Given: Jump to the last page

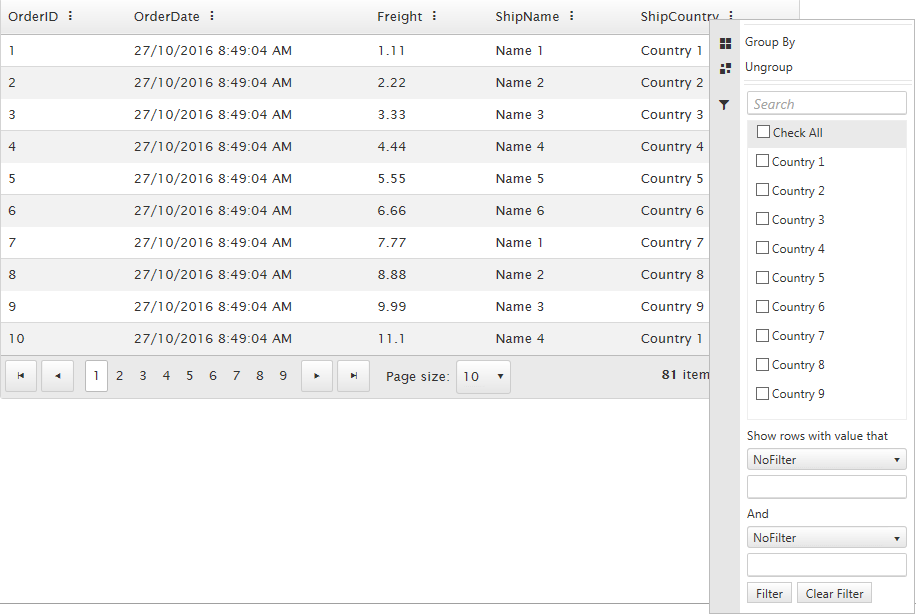Looking at the screenshot, I should (x=353, y=376).
